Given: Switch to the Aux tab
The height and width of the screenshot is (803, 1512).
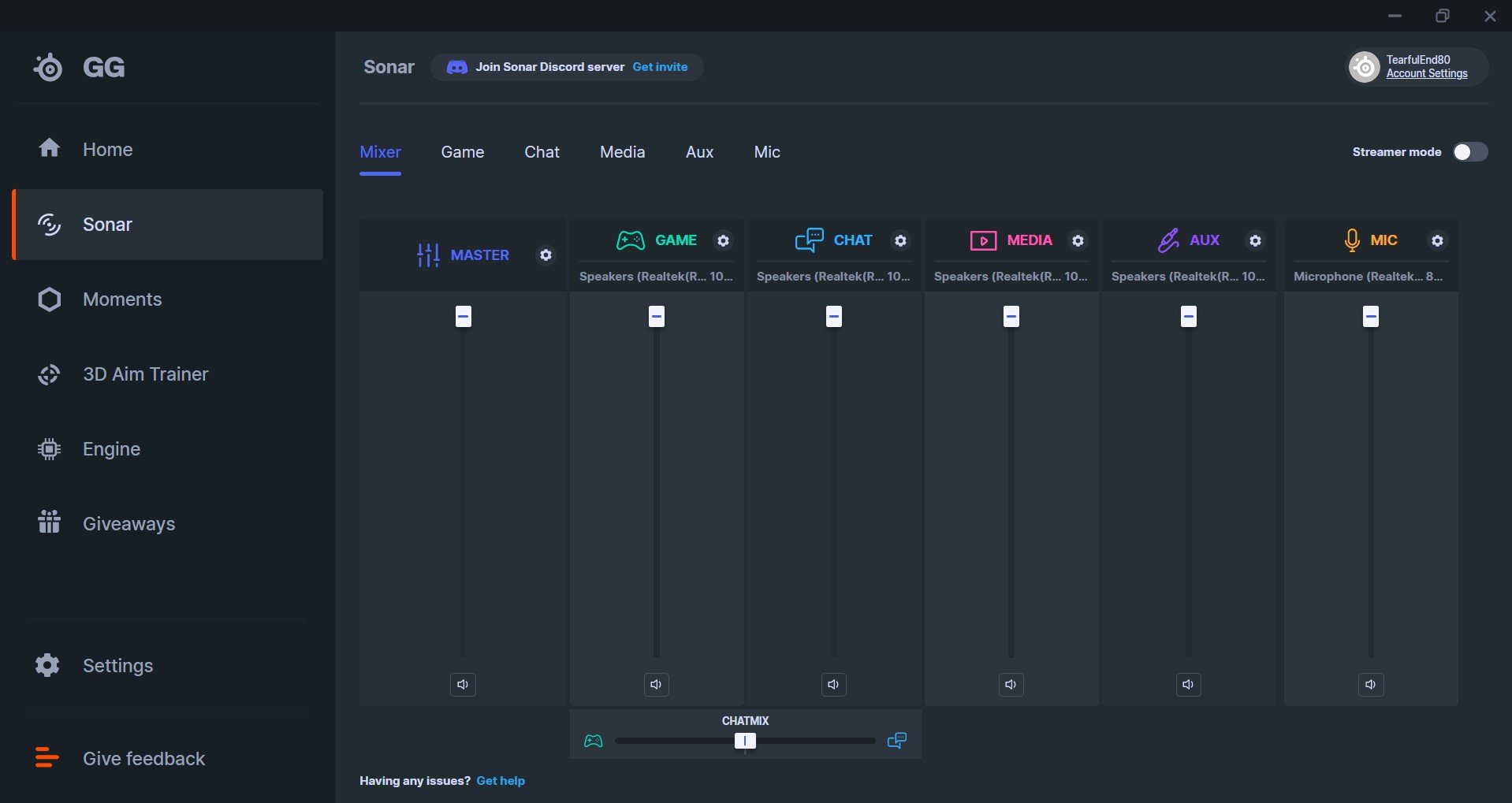Looking at the screenshot, I should click(x=700, y=152).
